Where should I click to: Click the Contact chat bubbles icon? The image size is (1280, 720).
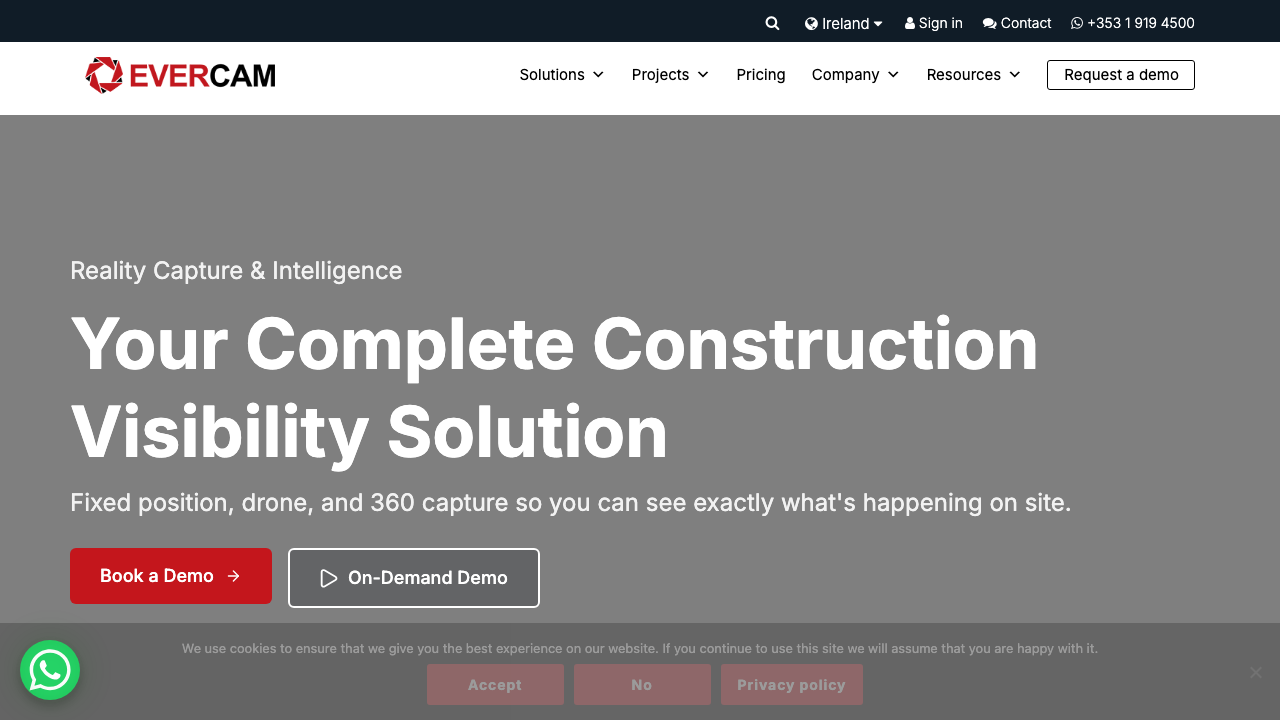pyautogui.click(x=989, y=23)
